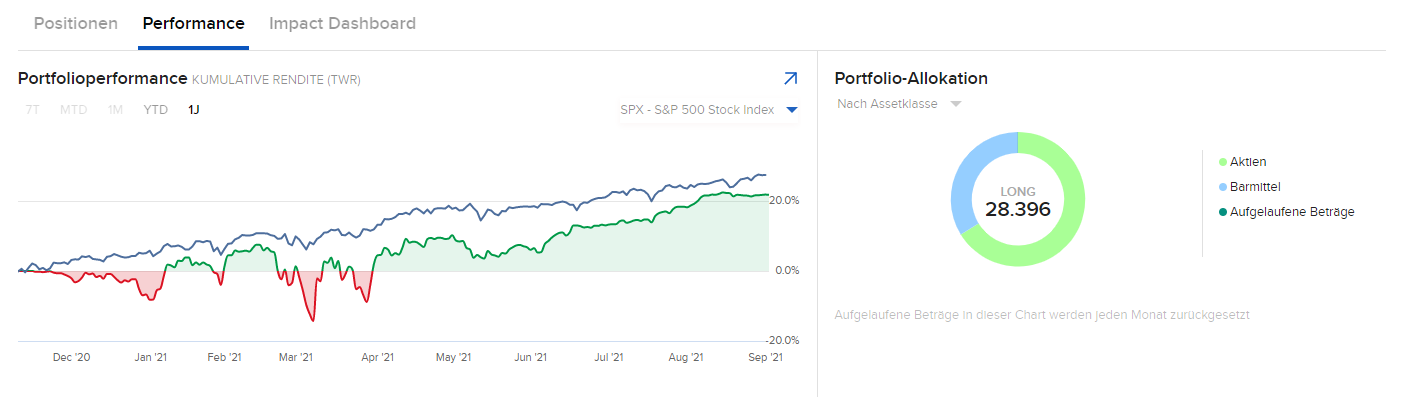The height and width of the screenshot is (411, 1406).
Task: Switch to the Positionen tab
Action: click(76, 23)
